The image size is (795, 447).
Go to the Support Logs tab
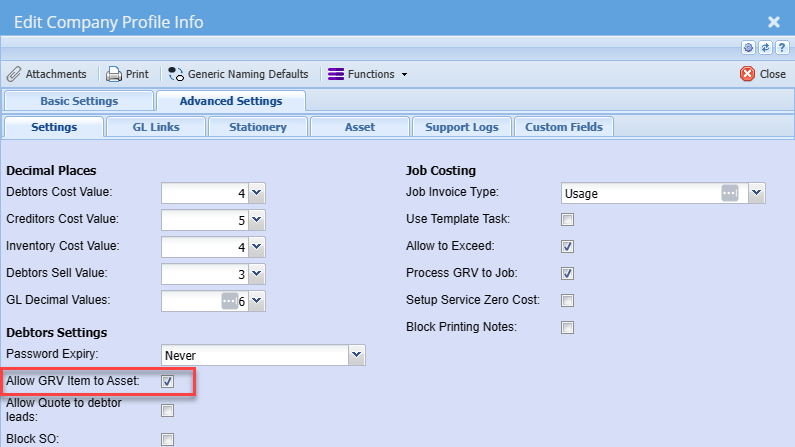(x=462, y=127)
